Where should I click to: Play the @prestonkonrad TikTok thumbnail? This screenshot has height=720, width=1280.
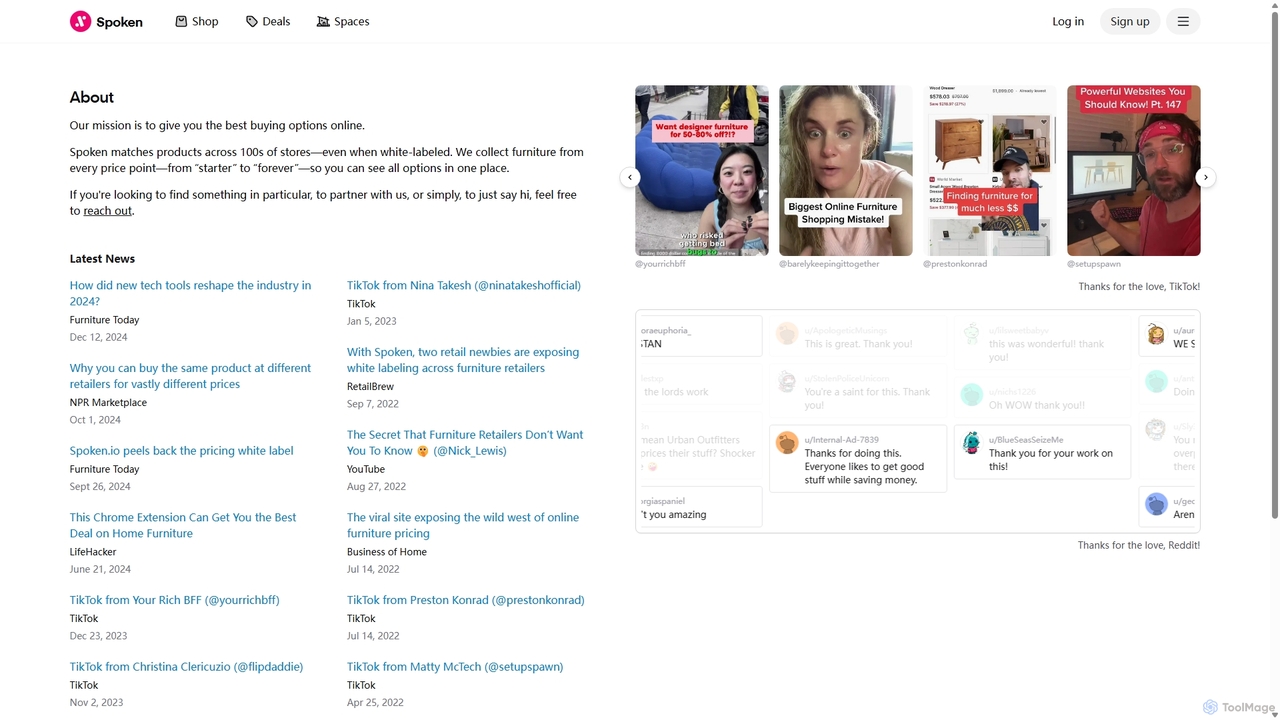click(990, 171)
